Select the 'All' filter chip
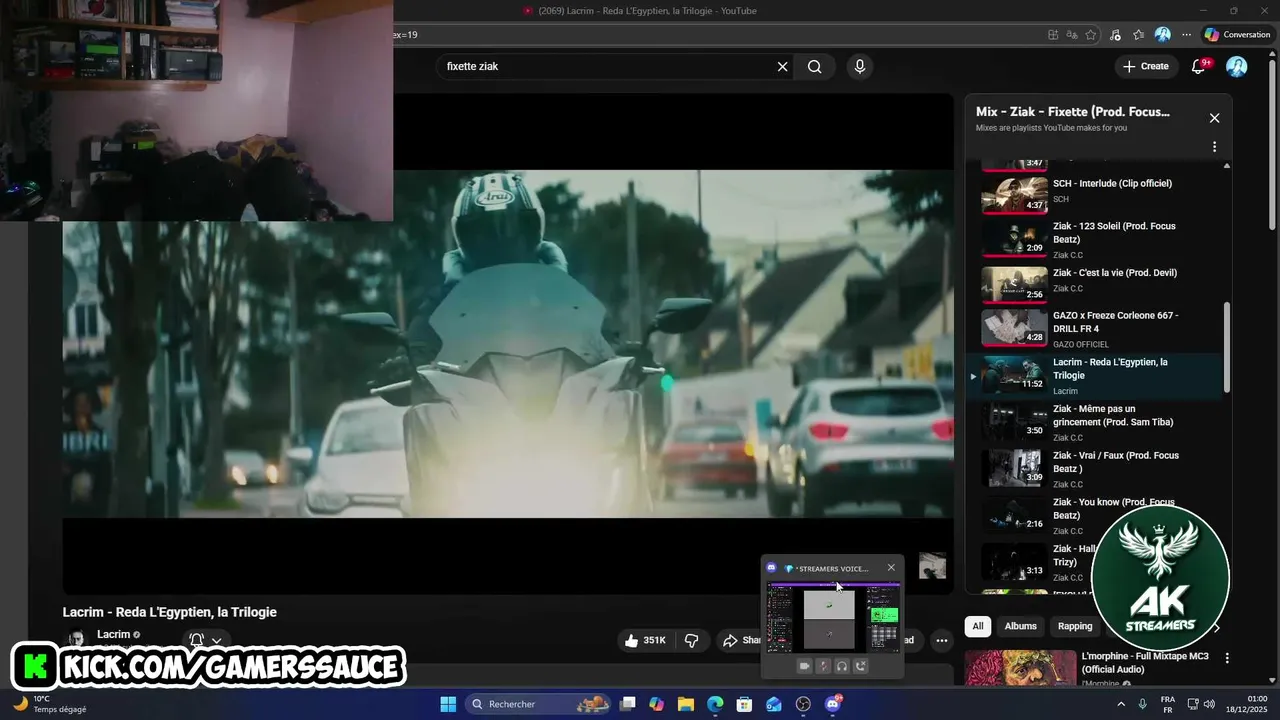The height and width of the screenshot is (720, 1280). 978,626
